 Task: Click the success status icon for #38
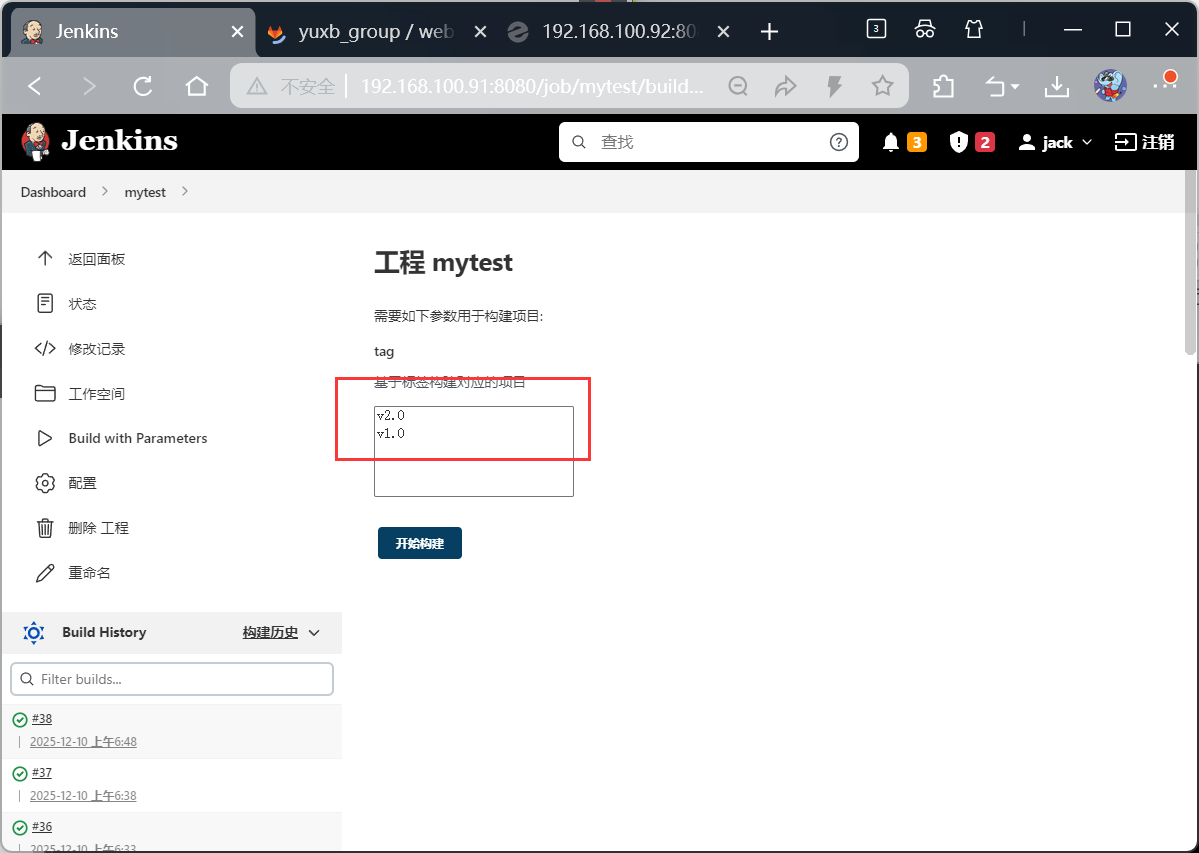[20, 719]
